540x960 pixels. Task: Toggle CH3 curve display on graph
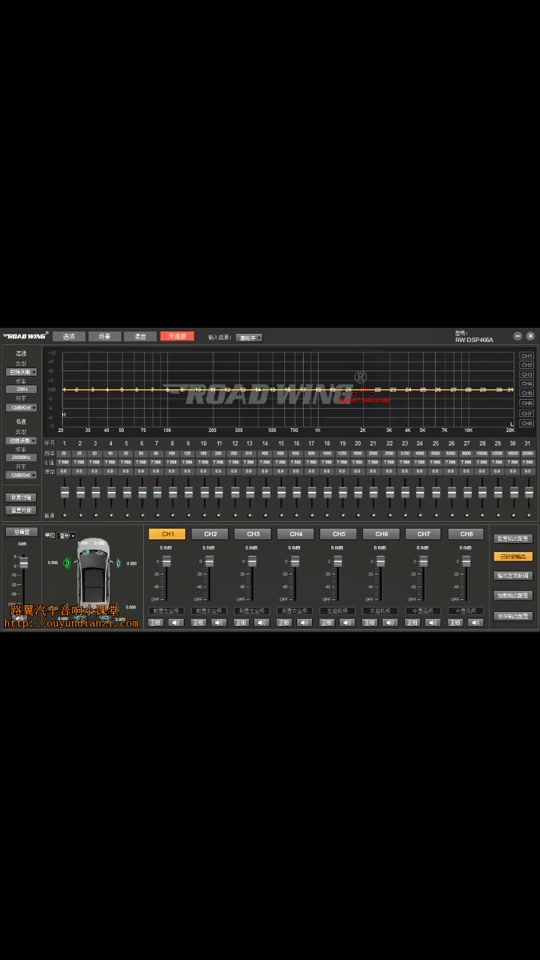point(527,374)
